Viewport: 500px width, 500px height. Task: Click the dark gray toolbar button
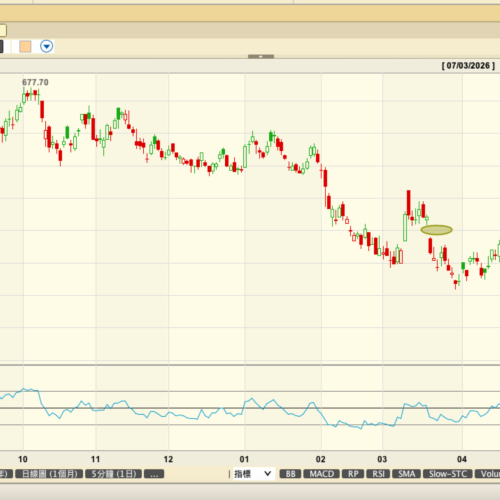(1, 46)
